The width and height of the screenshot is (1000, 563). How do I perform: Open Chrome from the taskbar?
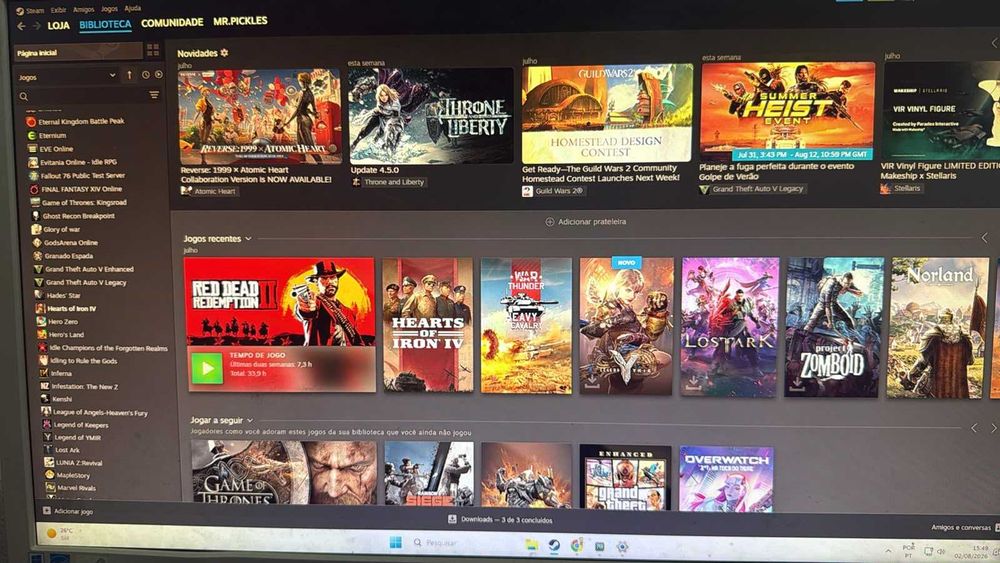pyautogui.click(x=577, y=545)
